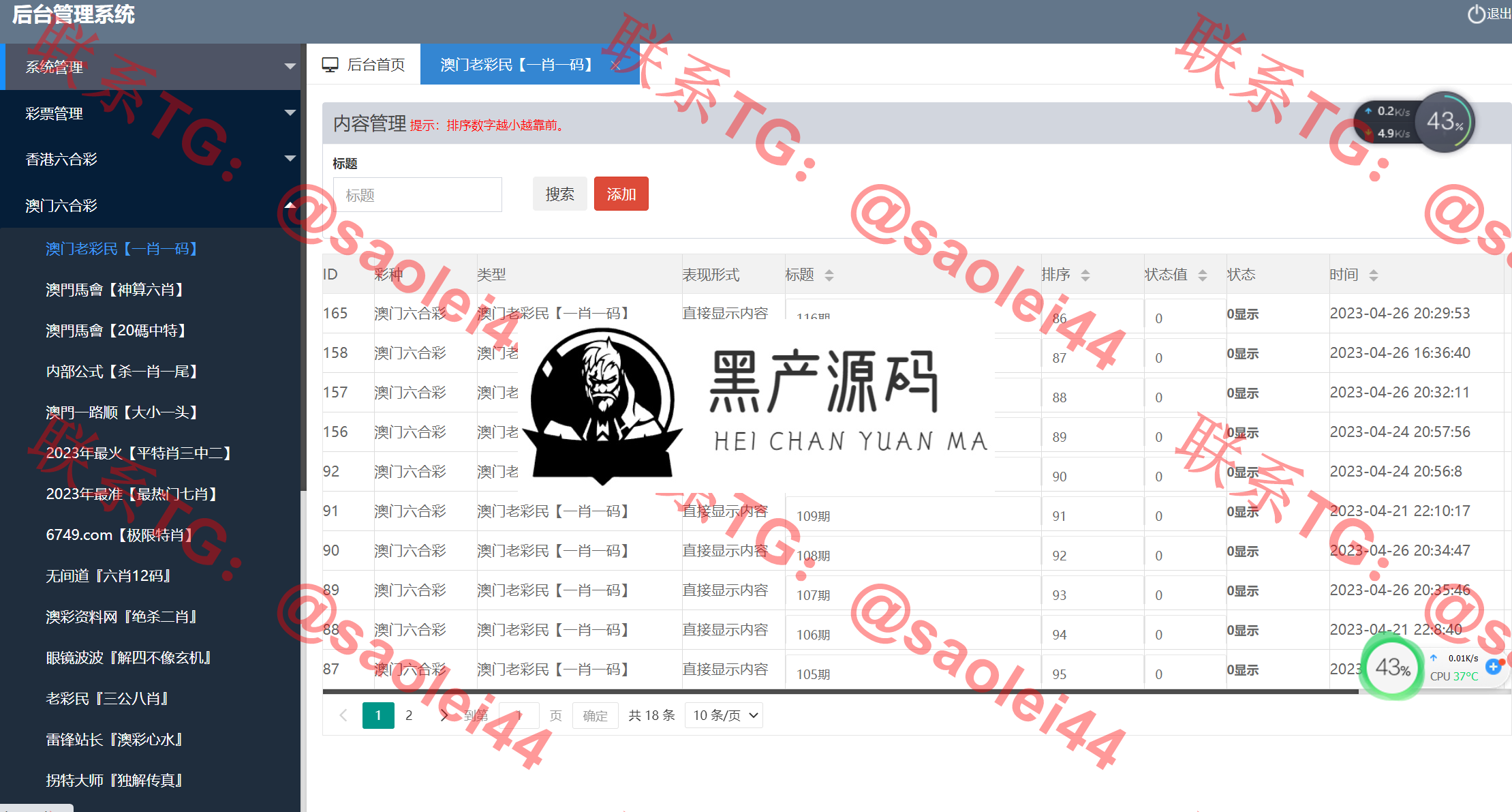Viewport: 1512px width, 812px height.
Task: Click the 共 18 条 total count
Action: [651, 715]
